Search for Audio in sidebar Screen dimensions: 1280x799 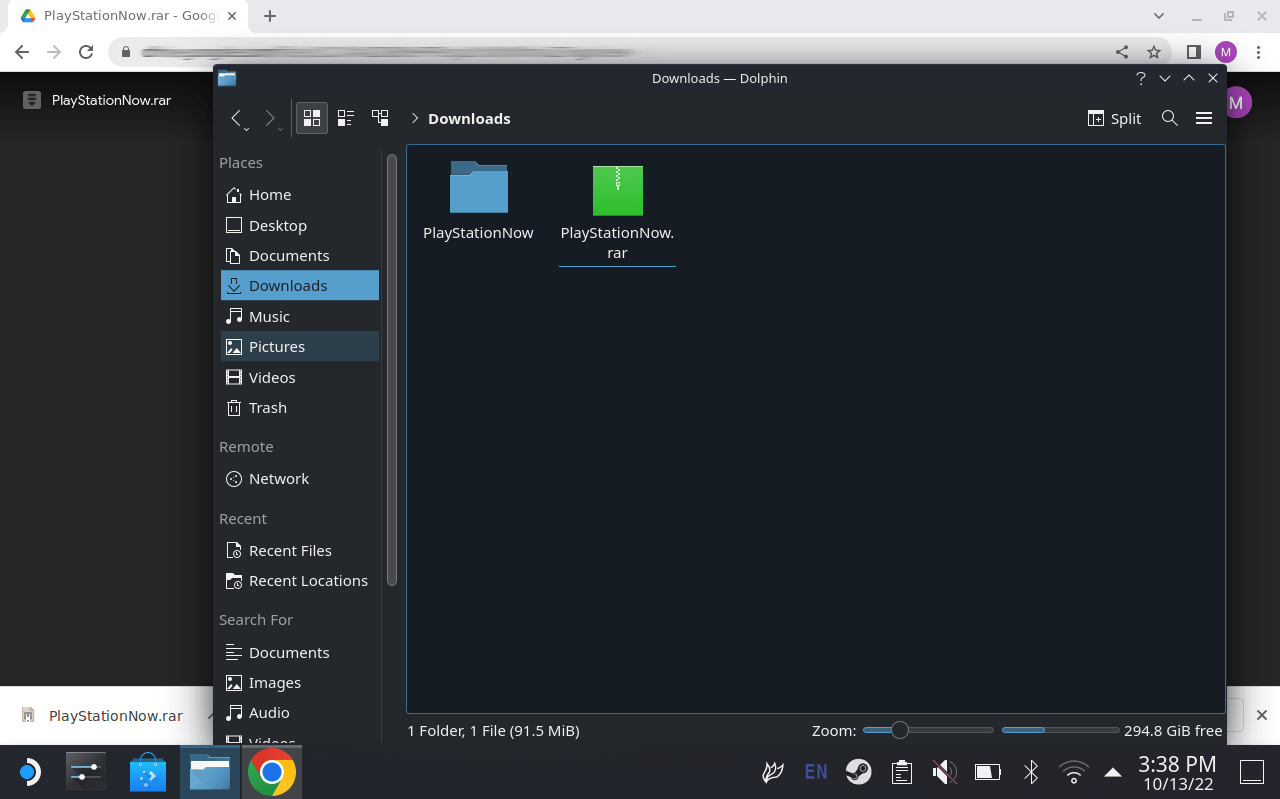300,712
